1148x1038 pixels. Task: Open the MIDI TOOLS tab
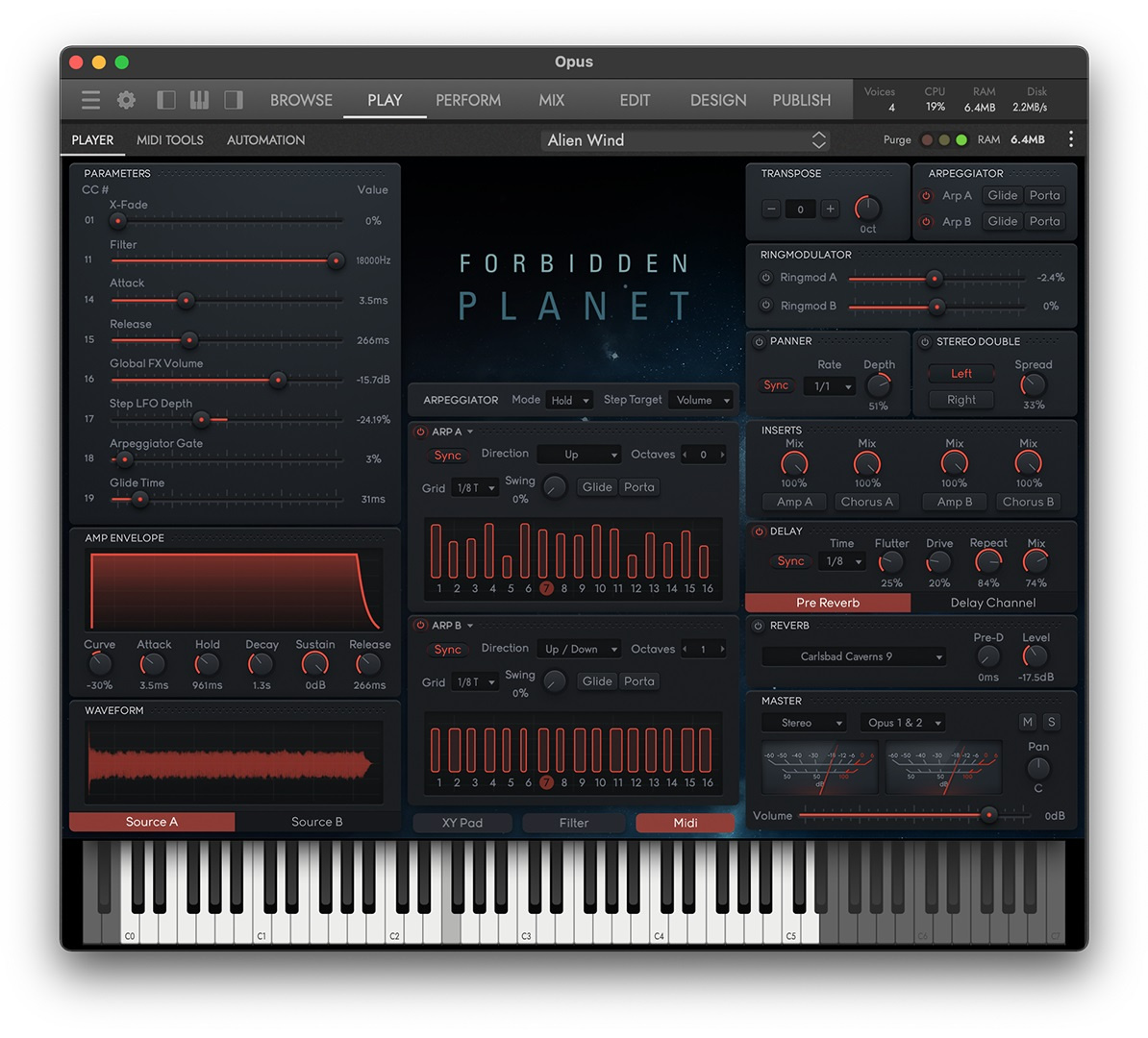pos(169,139)
